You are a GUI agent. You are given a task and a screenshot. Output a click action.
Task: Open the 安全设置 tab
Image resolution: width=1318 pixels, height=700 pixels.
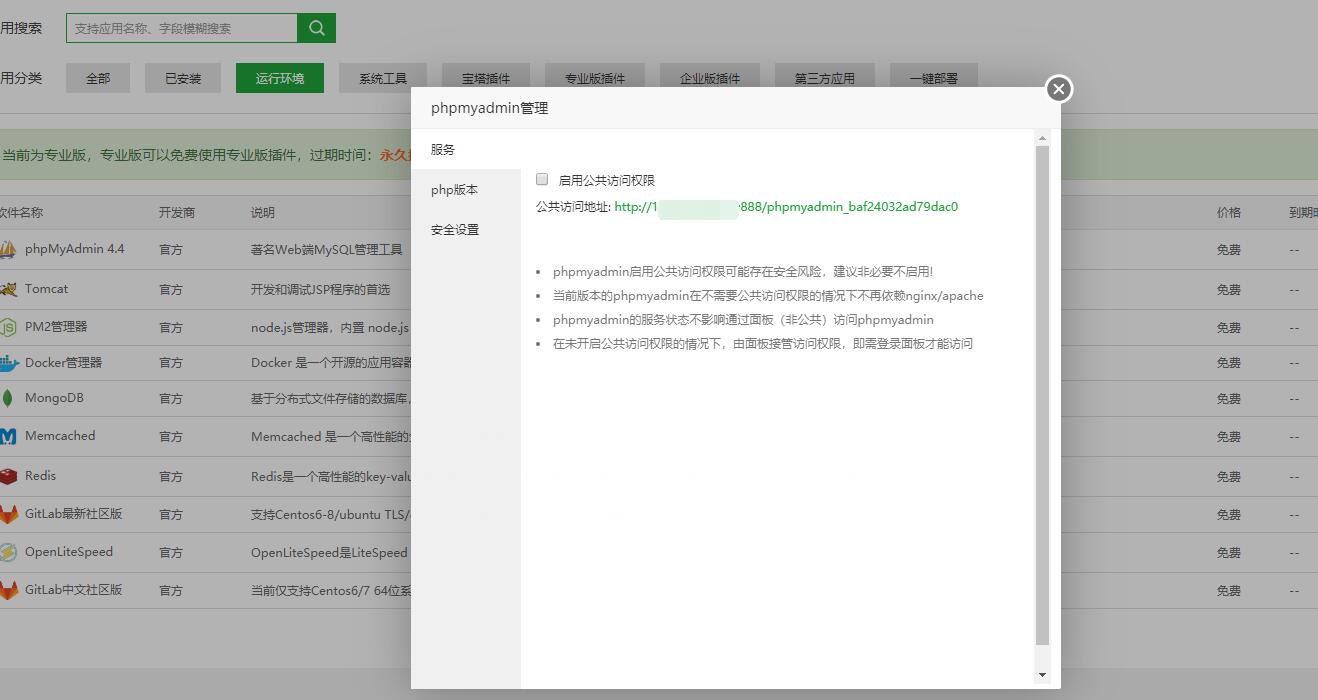coord(466,229)
